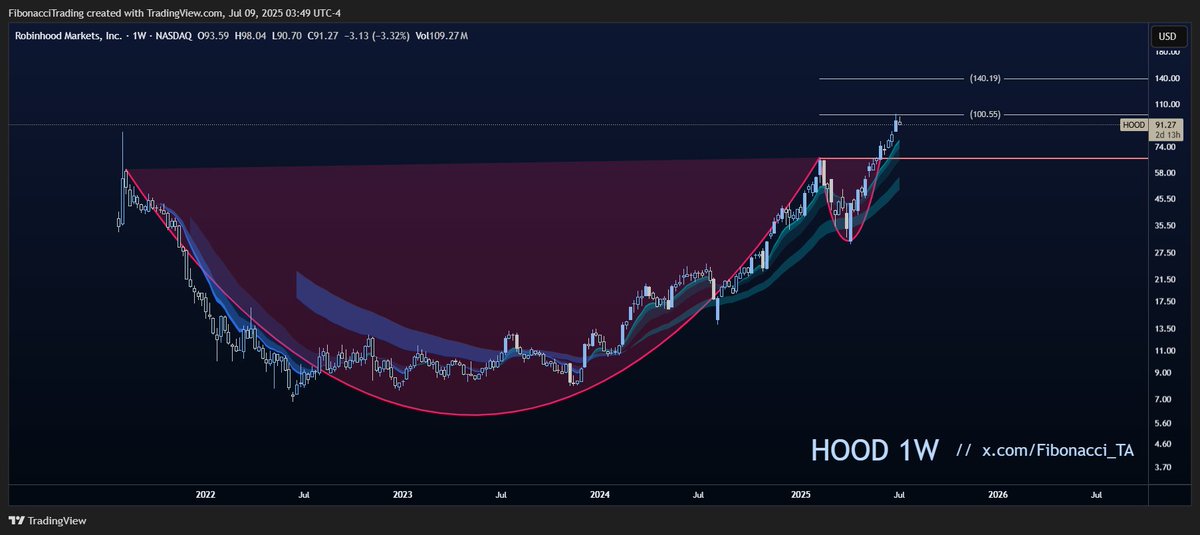
Task: Click the 27.50 price axis label
Action: click(1165, 253)
